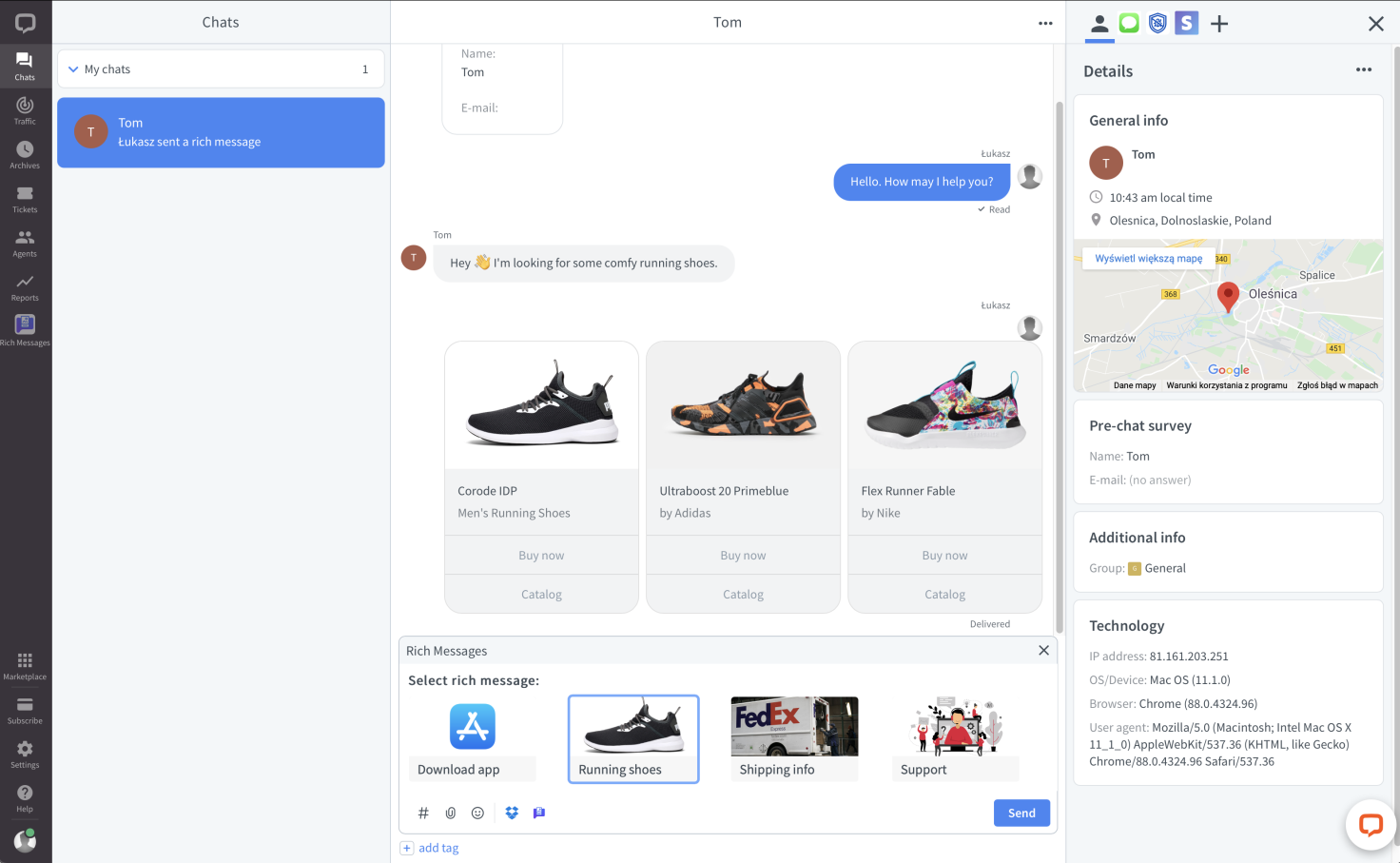Select the Shipping info rich message

point(794,739)
